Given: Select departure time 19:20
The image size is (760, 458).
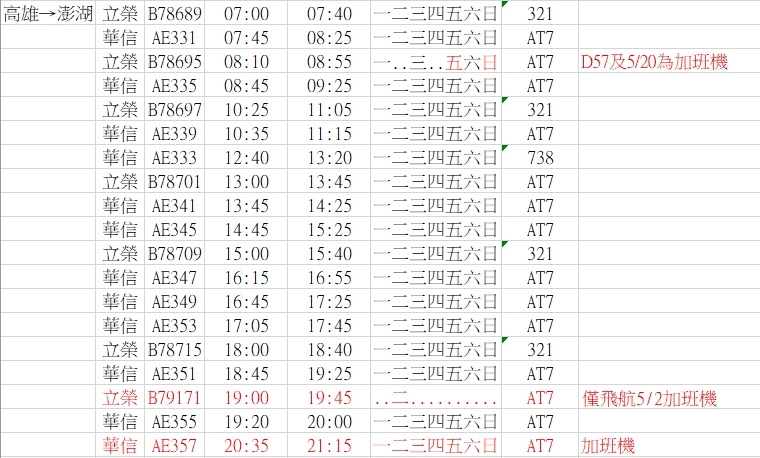Looking at the screenshot, I should 247,422.
